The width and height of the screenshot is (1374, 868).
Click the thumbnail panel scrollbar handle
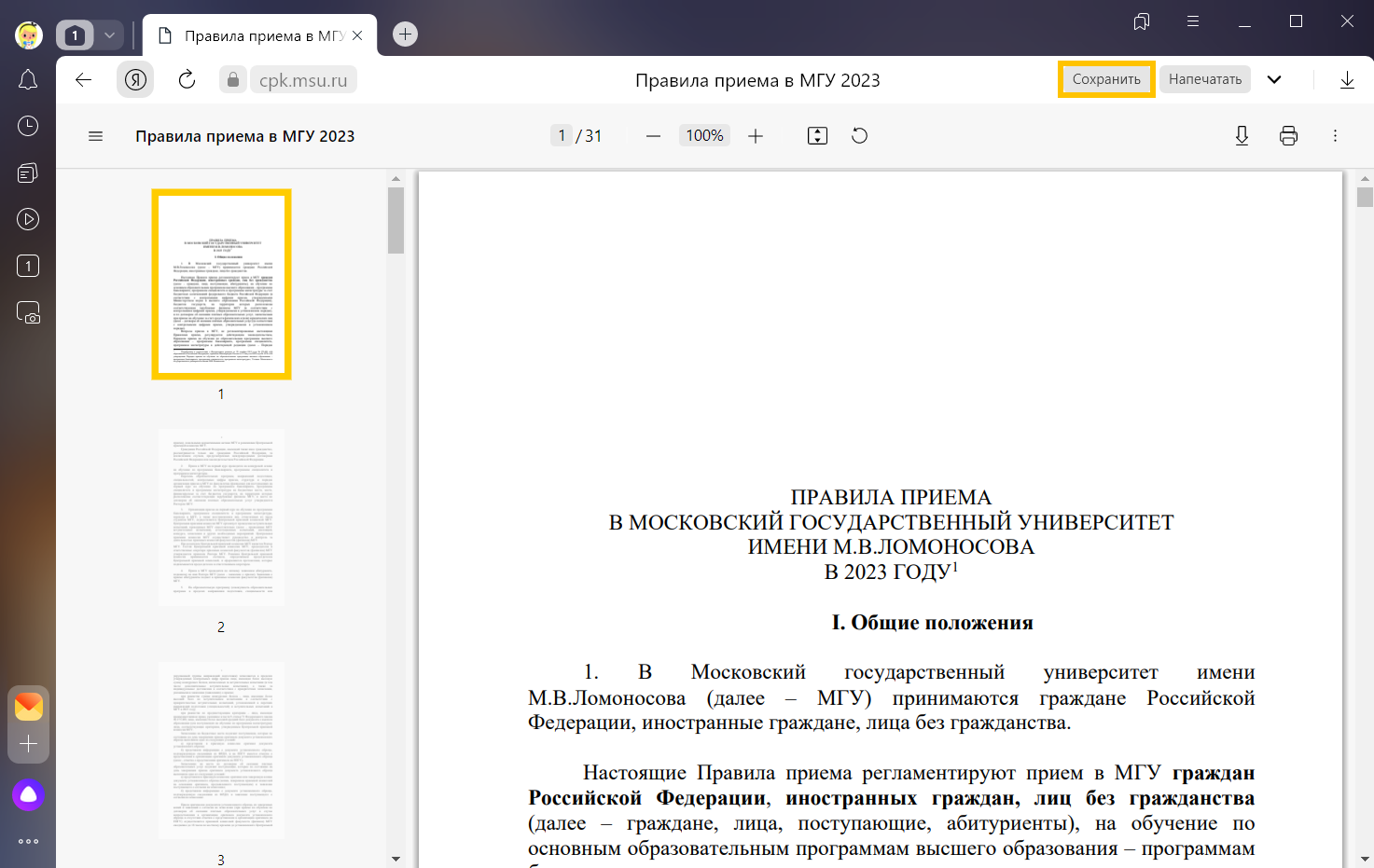(396, 220)
